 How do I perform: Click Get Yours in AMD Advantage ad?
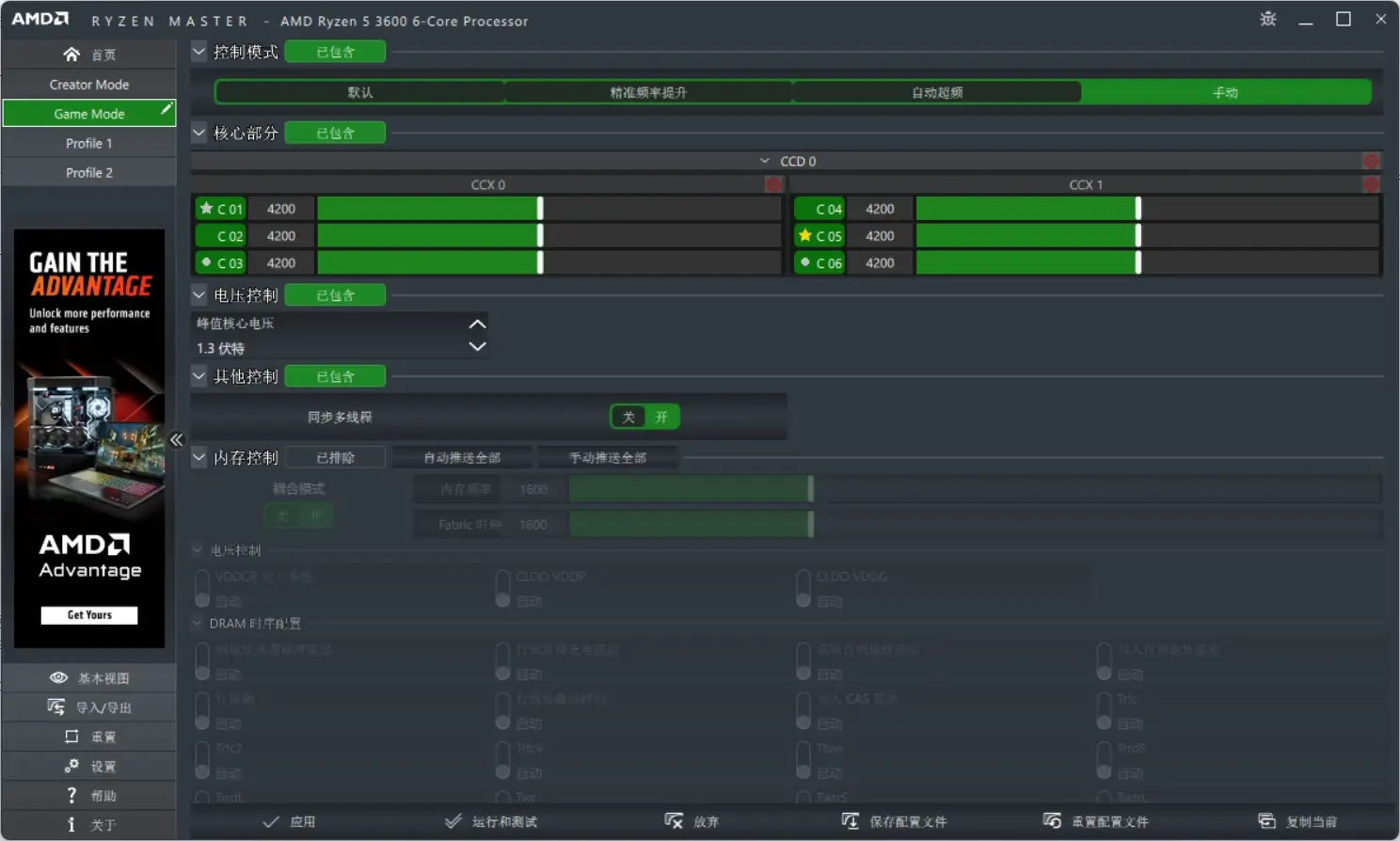(x=89, y=615)
